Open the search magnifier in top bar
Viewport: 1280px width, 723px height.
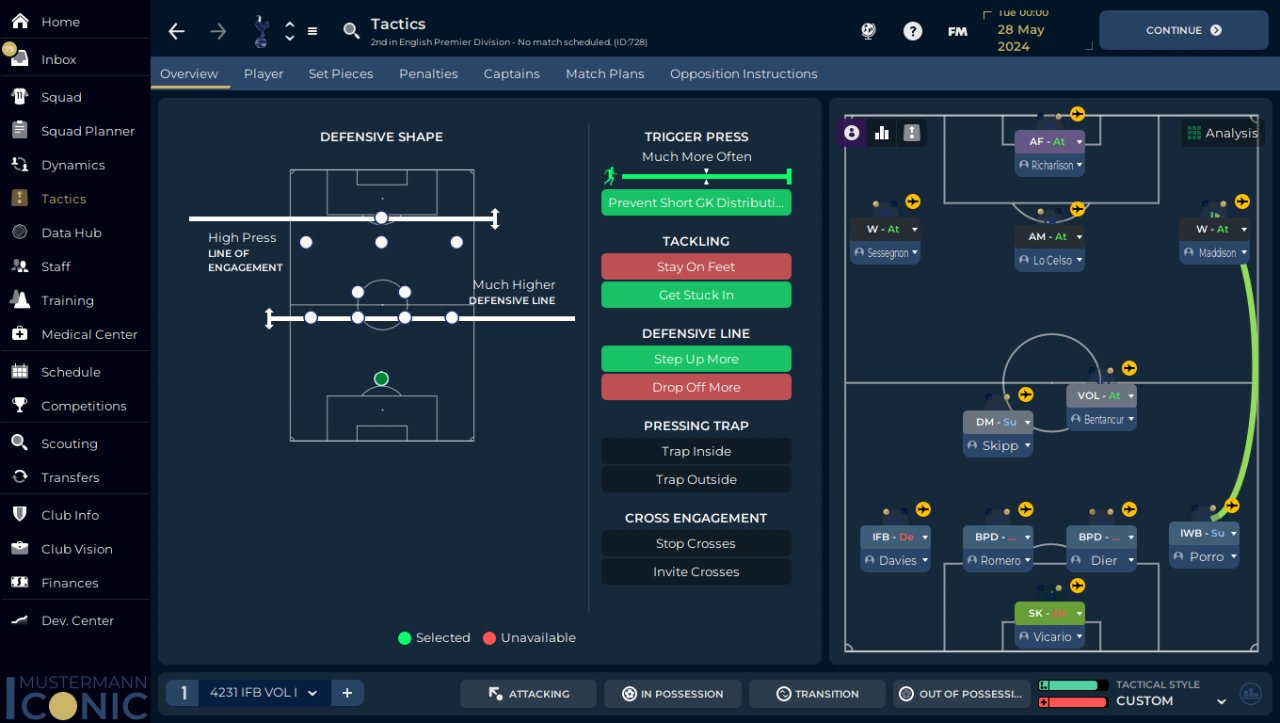(x=351, y=31)
